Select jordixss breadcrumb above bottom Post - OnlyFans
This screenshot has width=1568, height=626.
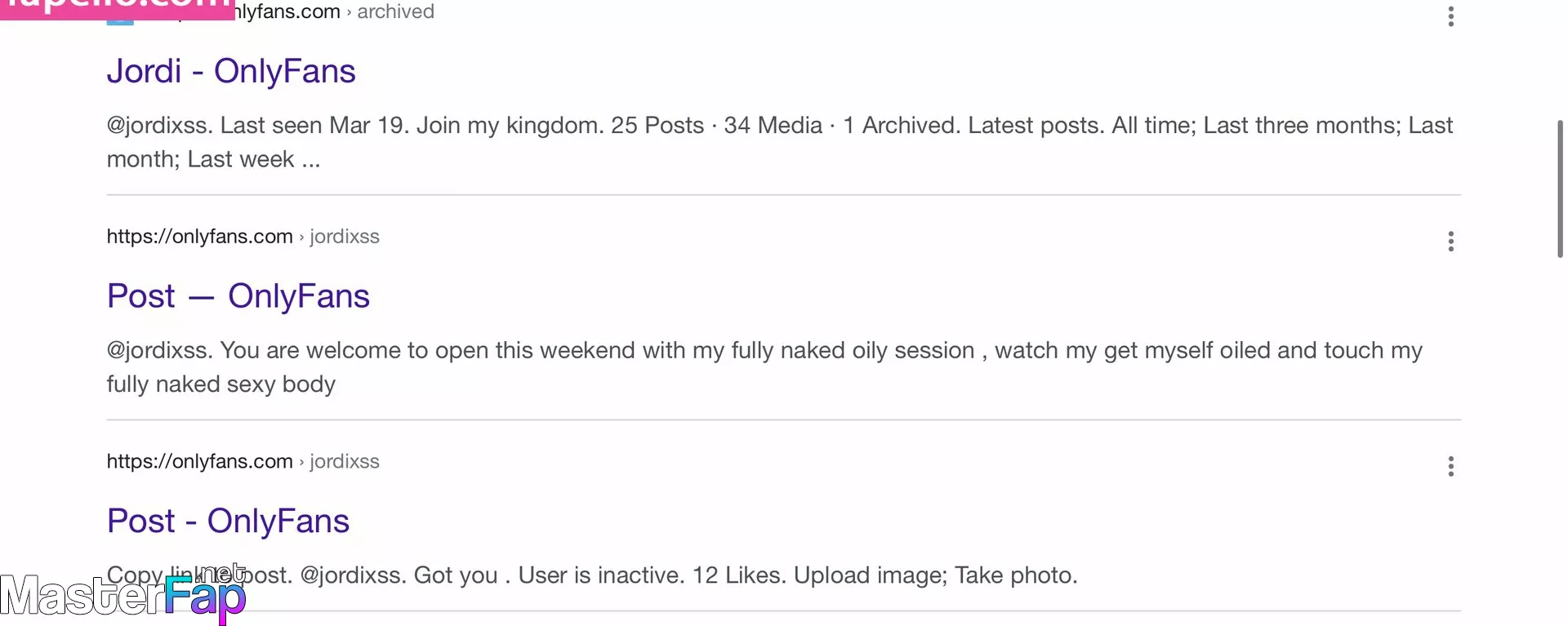click(x=345, y=461)
